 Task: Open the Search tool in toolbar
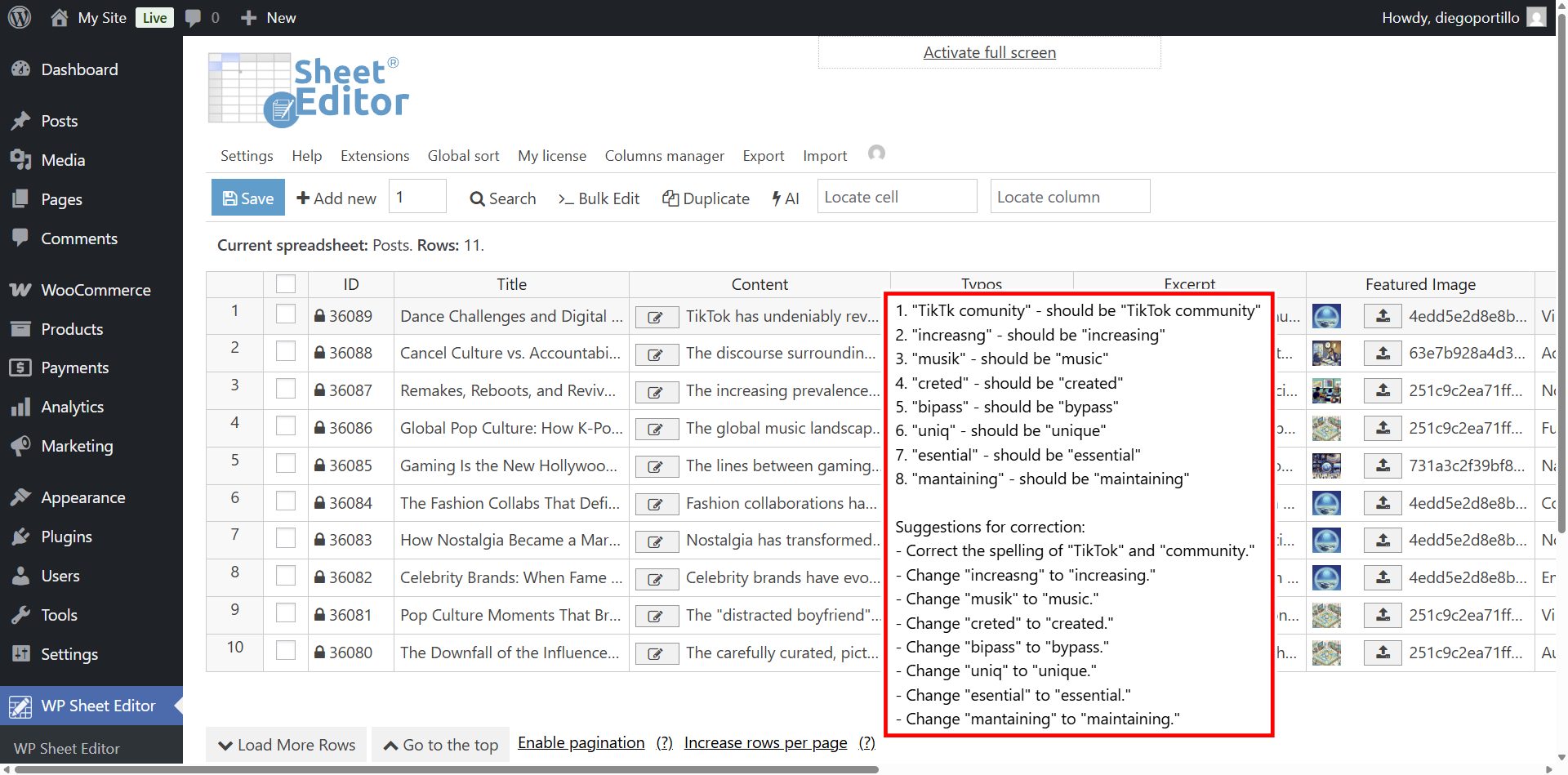(x=502, y=198)
